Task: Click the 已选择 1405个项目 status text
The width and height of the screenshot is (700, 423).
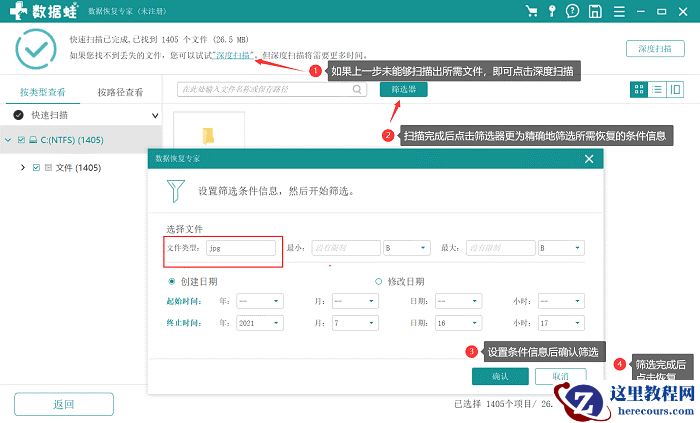Action: [x=504, y=404]
